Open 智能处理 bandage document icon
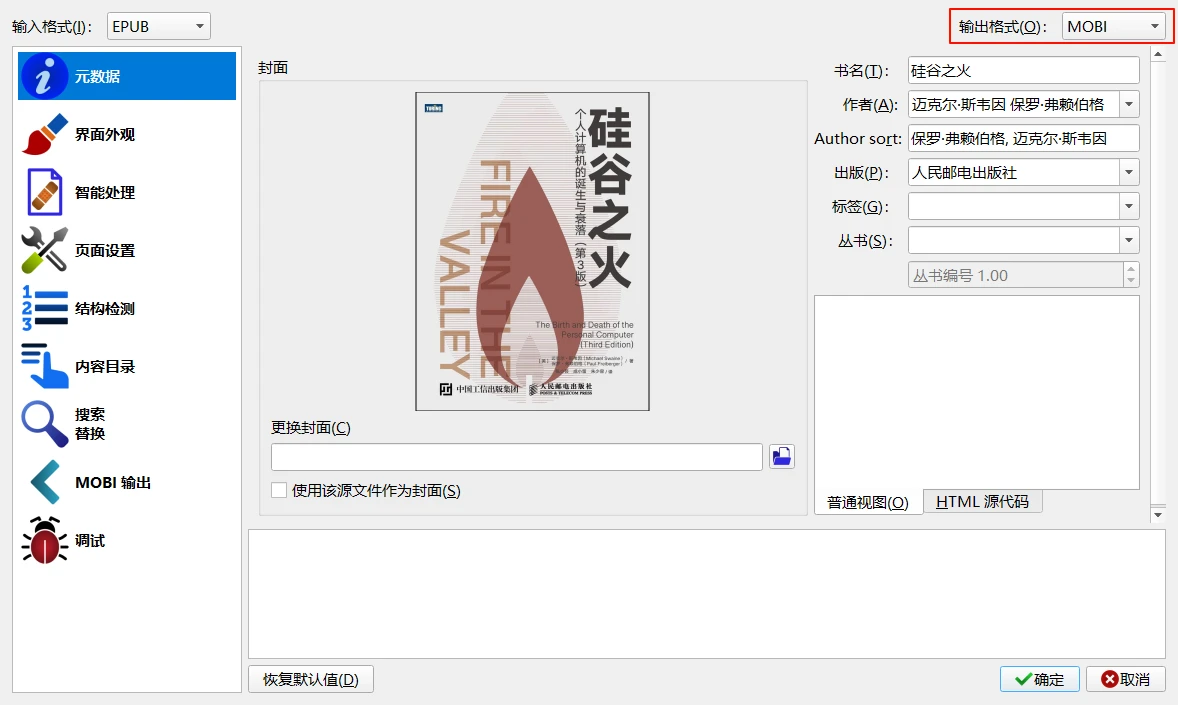Viewport: 1178px width, 705px height. (x=44, y=192)
